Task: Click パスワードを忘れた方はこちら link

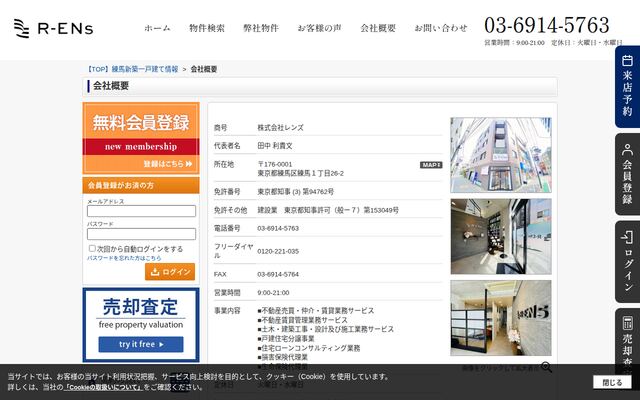Action: click(124, 258)
